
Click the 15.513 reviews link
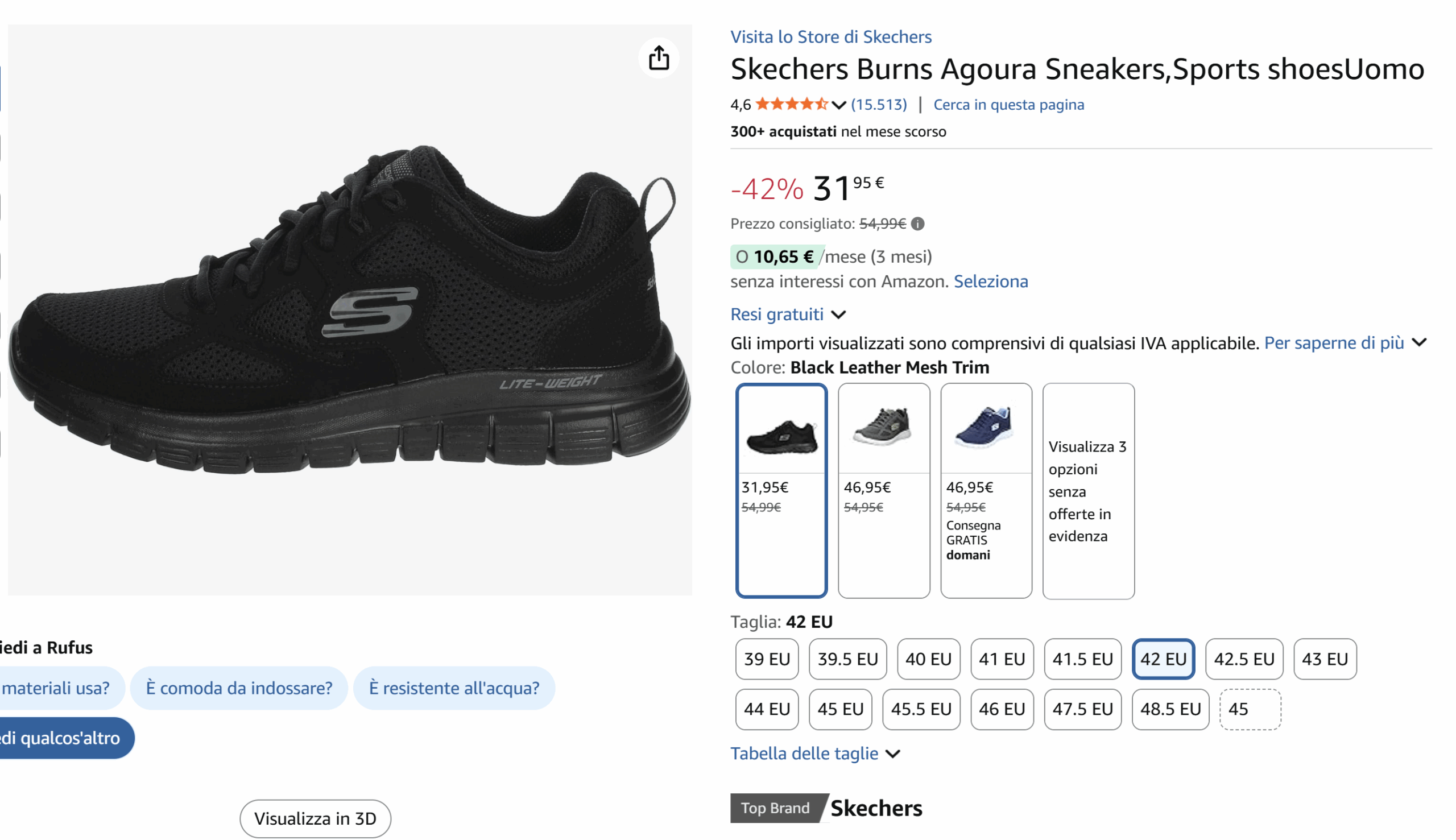pyautogui.click(x=878, y=105)
